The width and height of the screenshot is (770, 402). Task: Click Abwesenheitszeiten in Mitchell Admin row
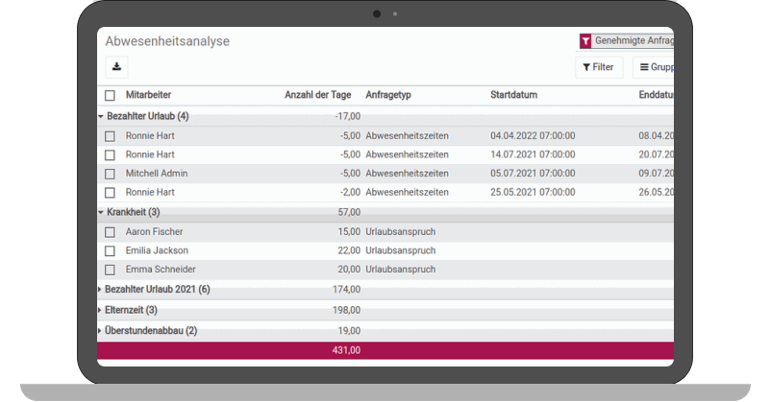[407, 173]
